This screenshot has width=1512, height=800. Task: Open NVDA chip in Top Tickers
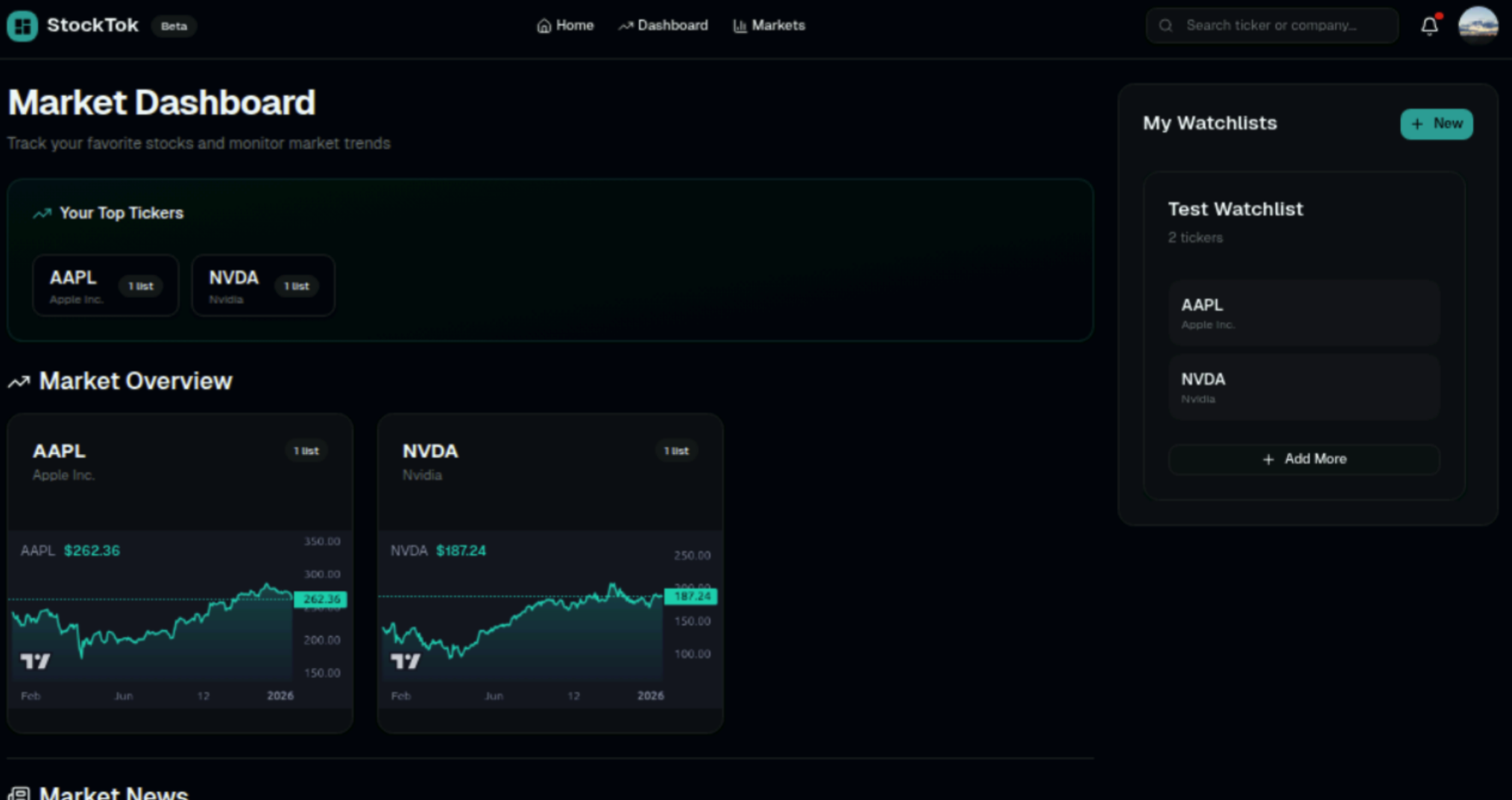pos(263,286)
